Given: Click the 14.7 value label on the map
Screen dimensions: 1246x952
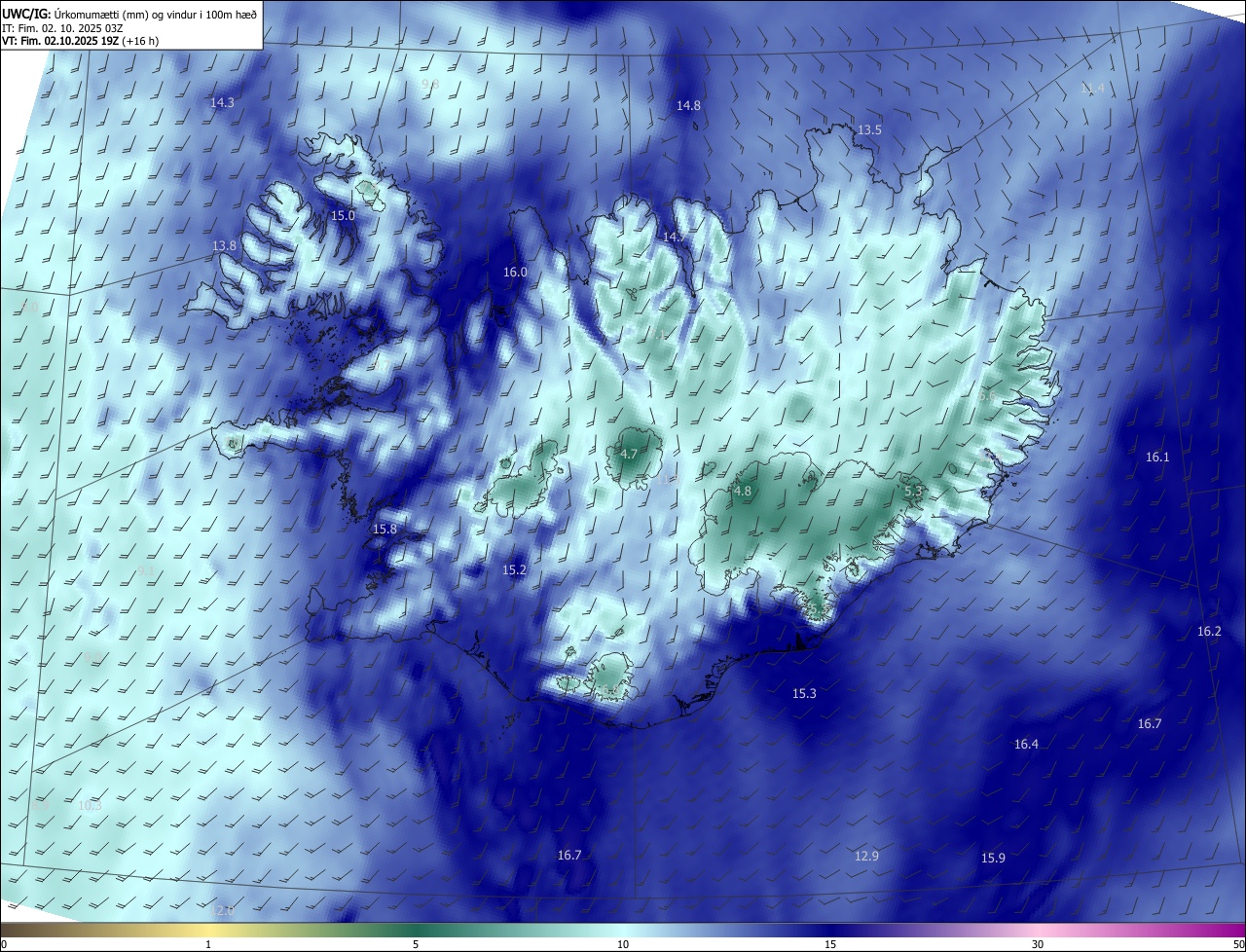Looking at the screenshot, I should pos(675,237).
